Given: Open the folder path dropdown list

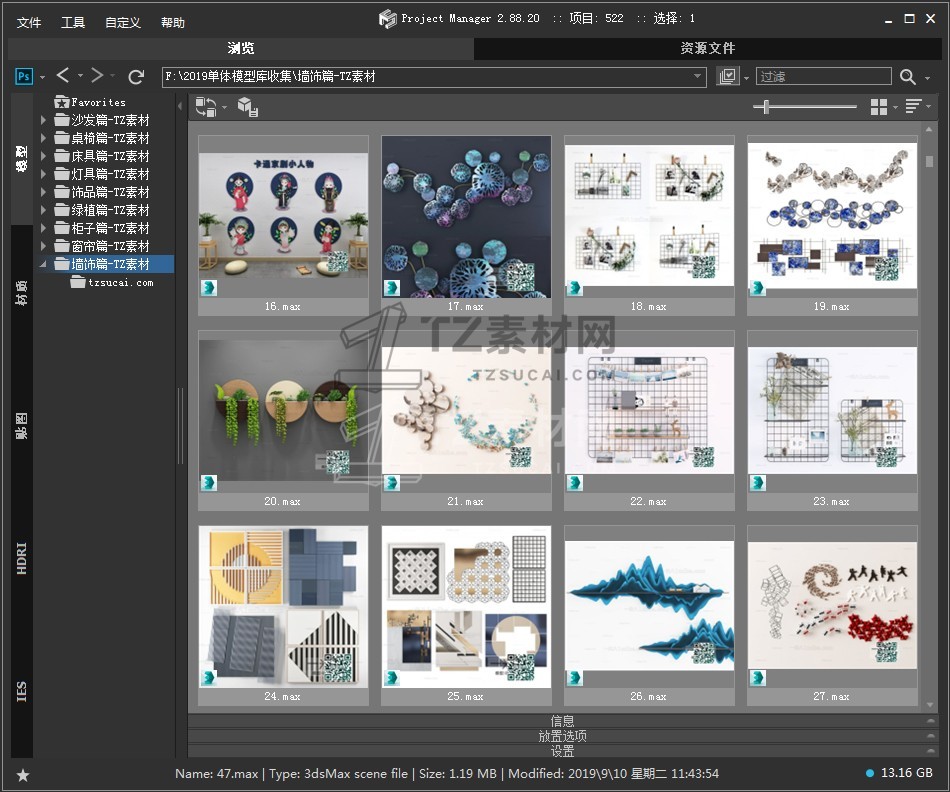Looking at the screenshot, I should [x=697, y=77].
